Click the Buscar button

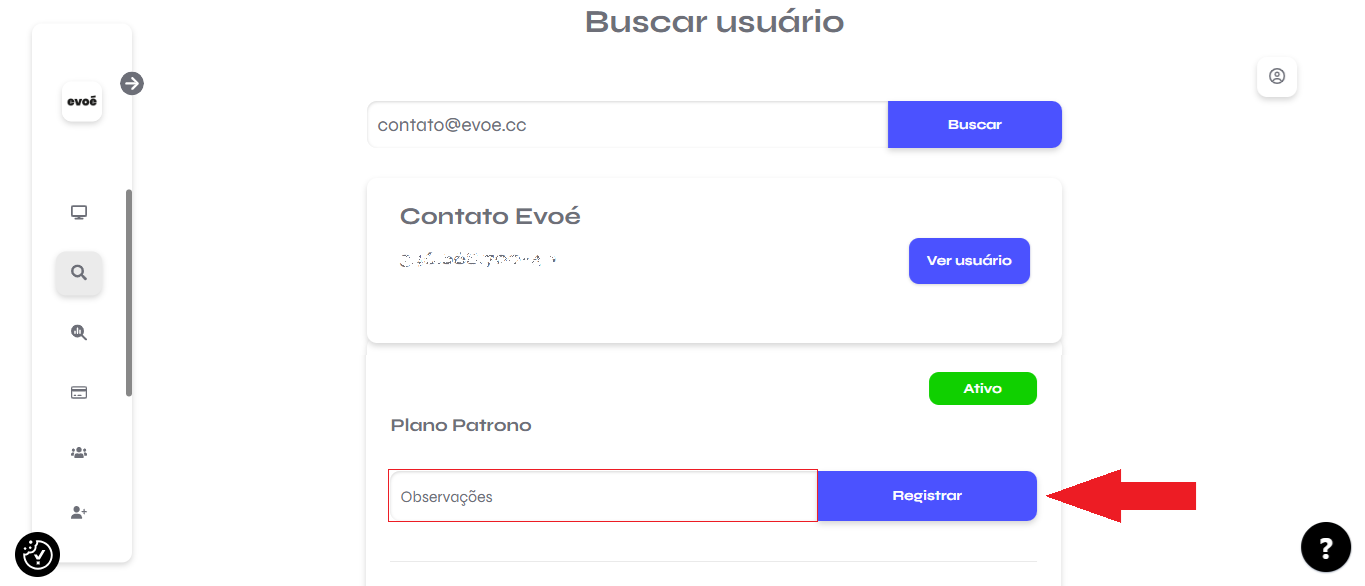click(x=975, y=125)
